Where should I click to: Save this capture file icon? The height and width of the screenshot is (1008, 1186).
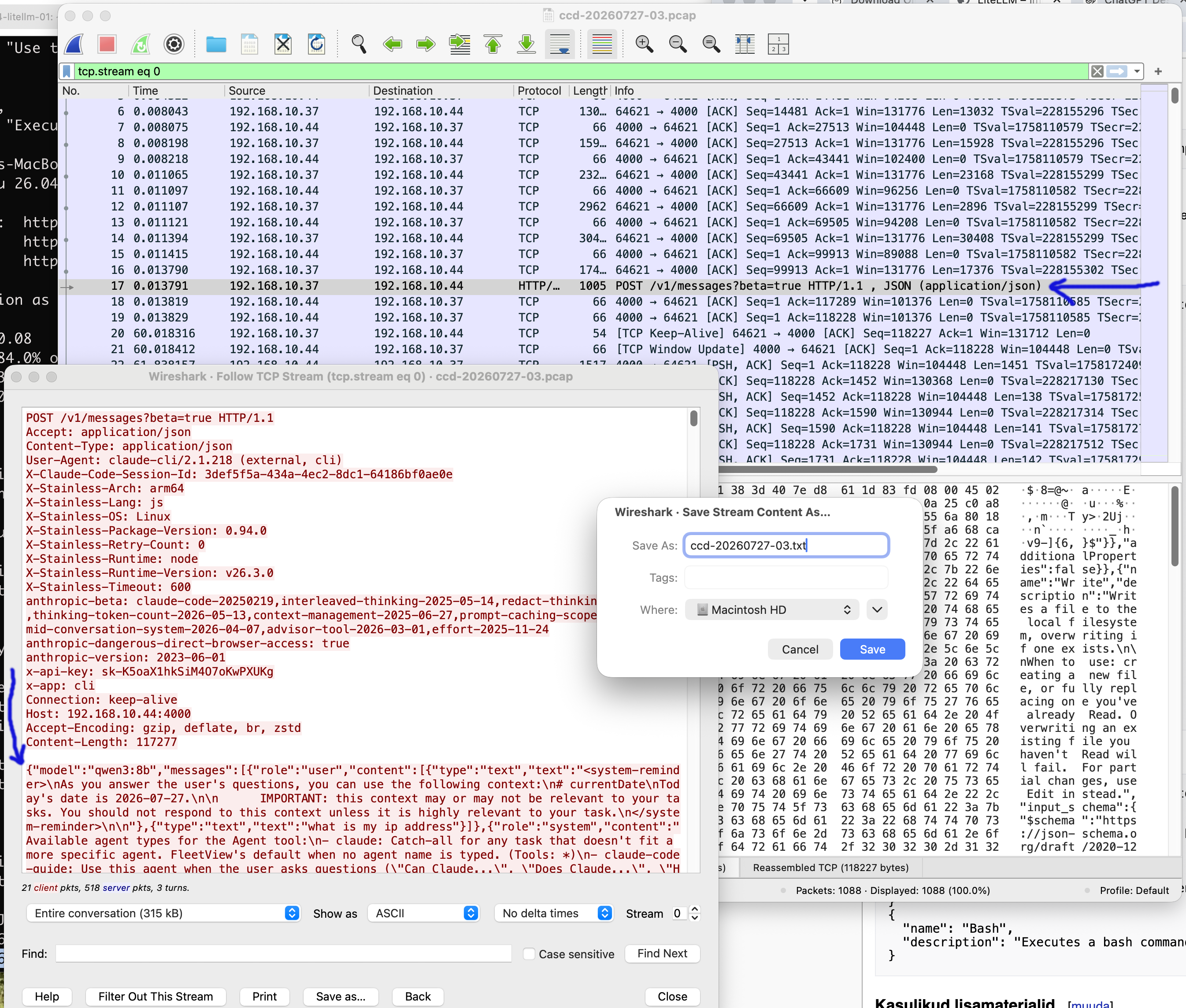click(249, 44)
